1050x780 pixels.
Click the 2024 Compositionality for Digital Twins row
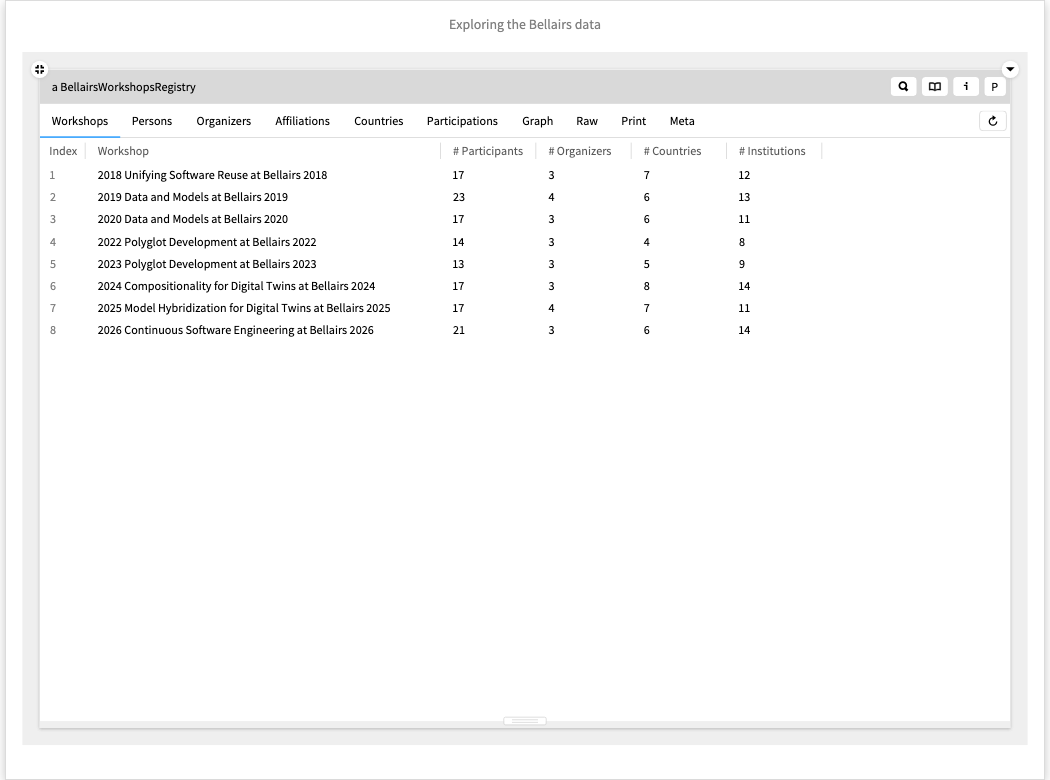pyautogui.click(x=236, y=286)
